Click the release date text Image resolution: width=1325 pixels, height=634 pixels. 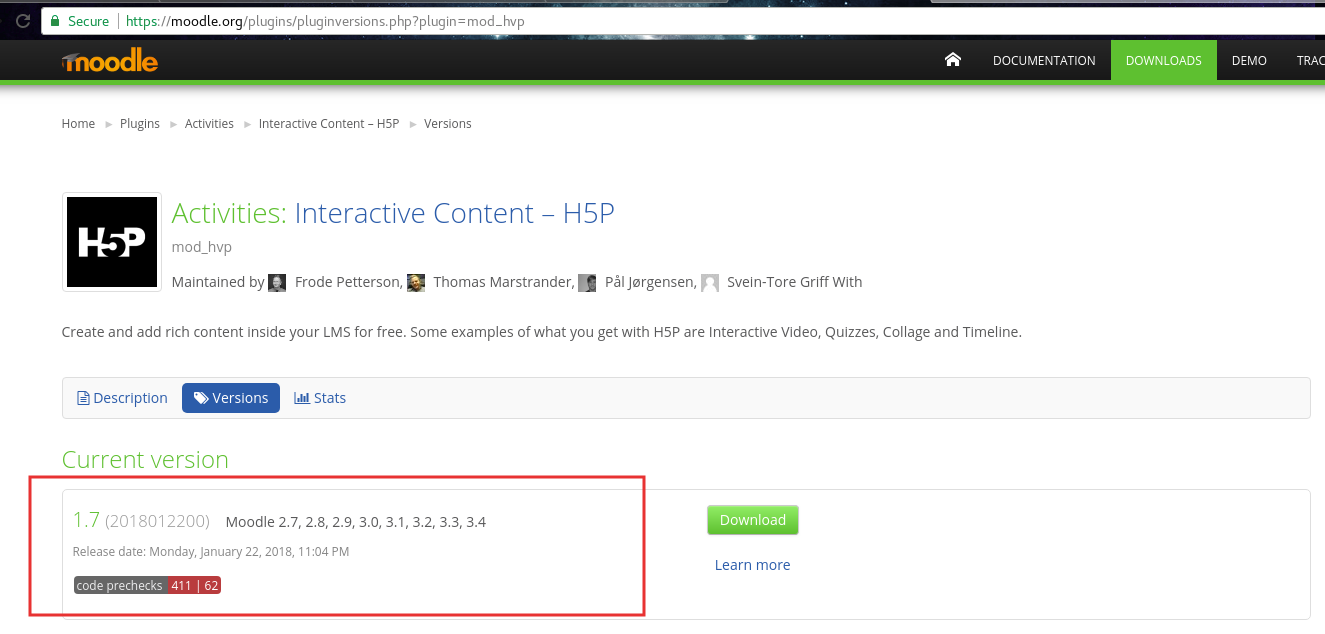point(211,552)
